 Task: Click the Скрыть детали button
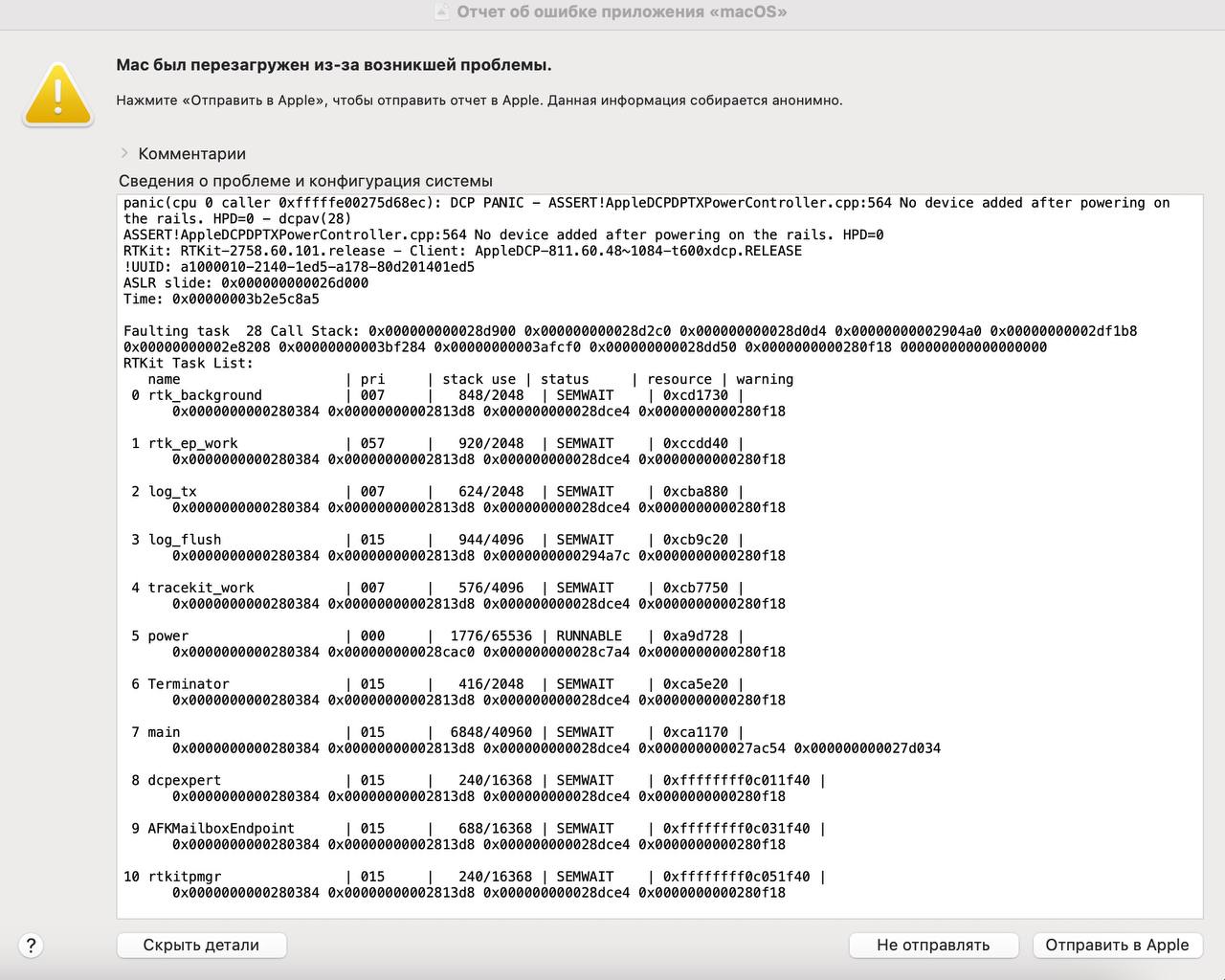(x=201, y=945)
